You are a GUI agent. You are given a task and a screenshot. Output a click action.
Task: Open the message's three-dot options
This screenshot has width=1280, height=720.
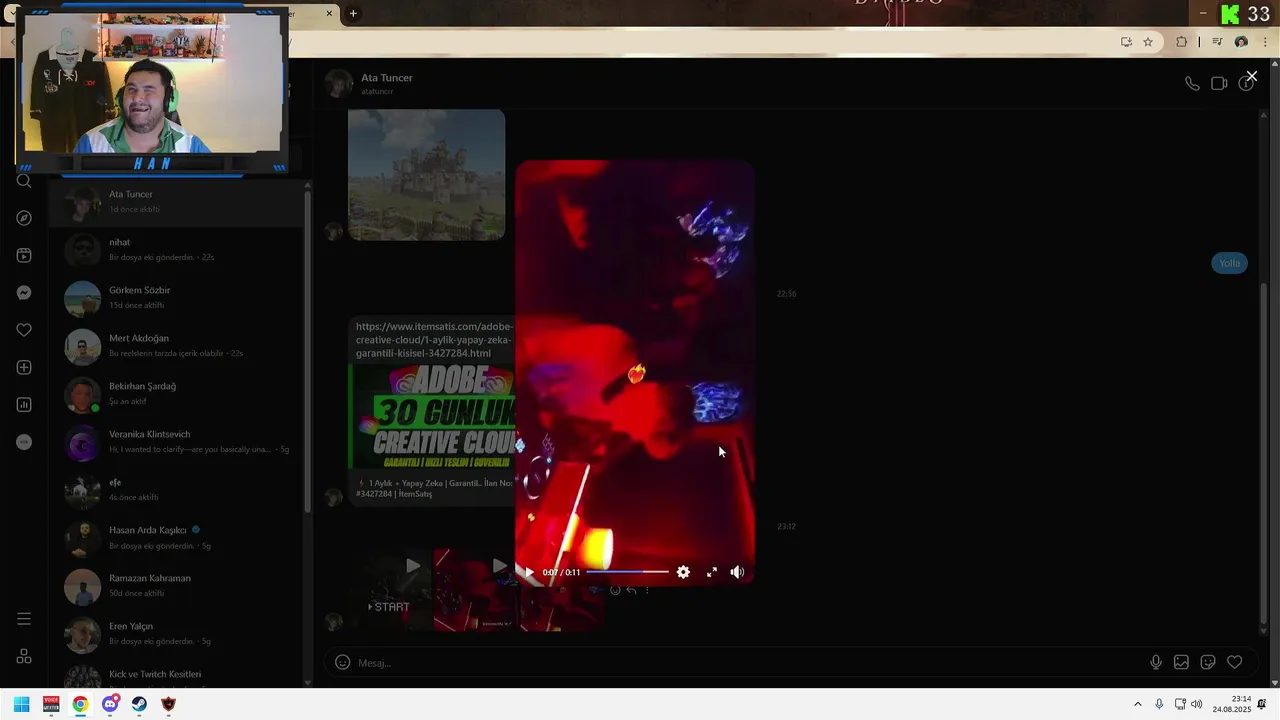(647, 590)
